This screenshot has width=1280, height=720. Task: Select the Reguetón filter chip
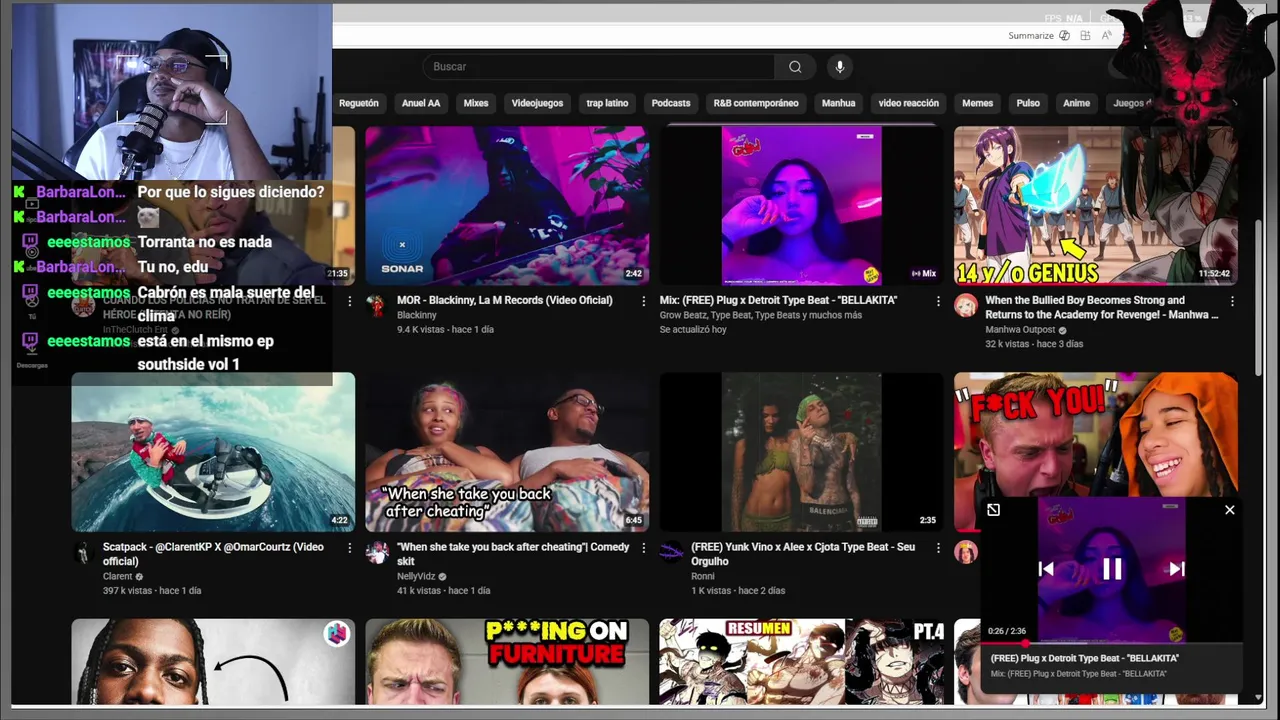[359, 103]
